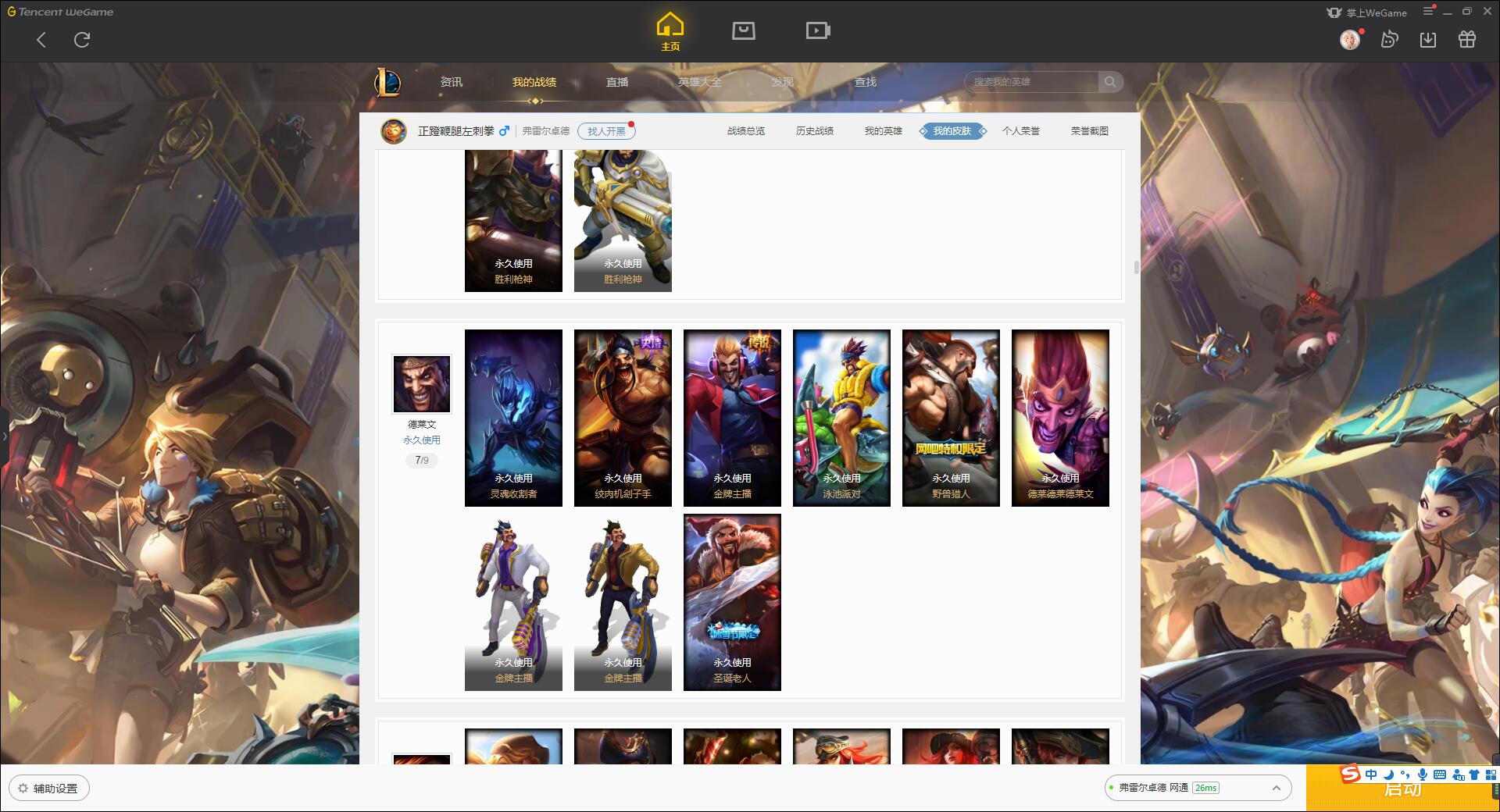Open the IME skin shirt icon
This screenshot has width=1500, height=812.
click(x=1474, y=775)
